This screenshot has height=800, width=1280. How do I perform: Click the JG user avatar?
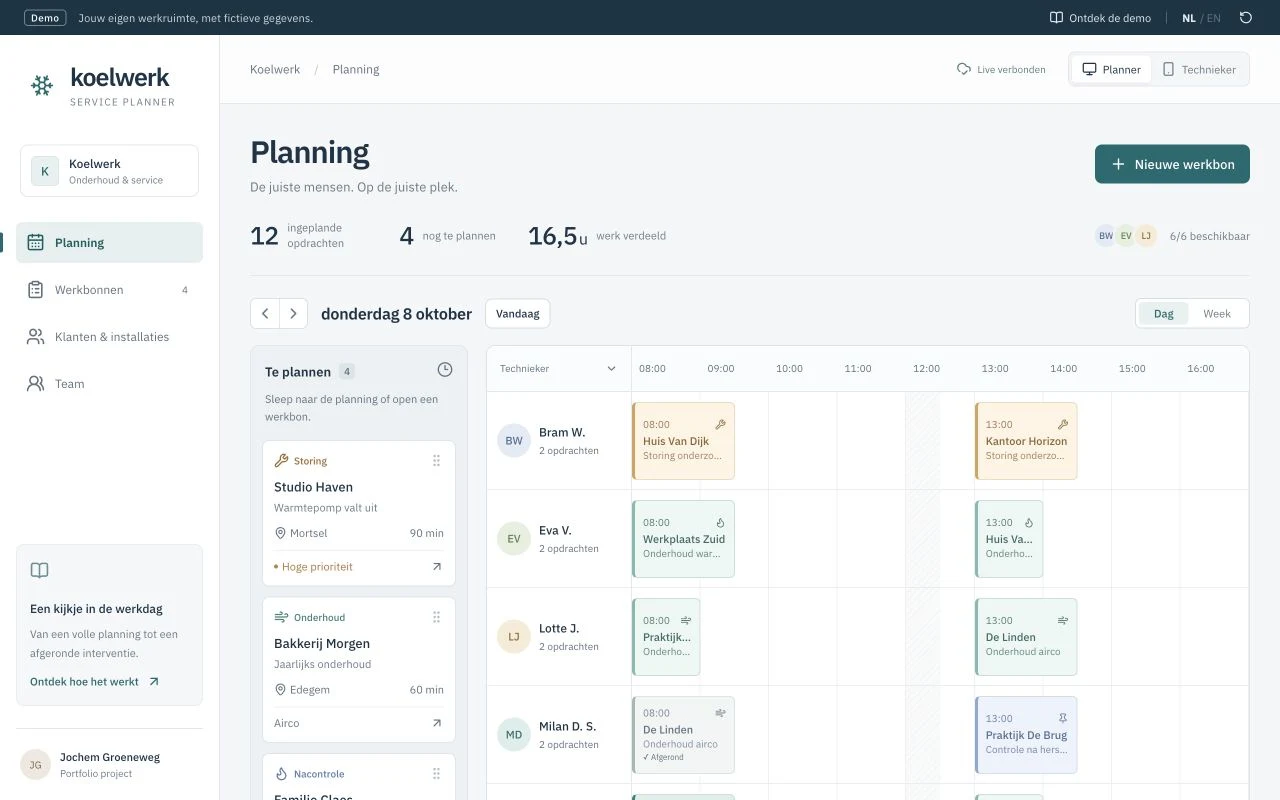pyautogui.click(x=35, y=765)
